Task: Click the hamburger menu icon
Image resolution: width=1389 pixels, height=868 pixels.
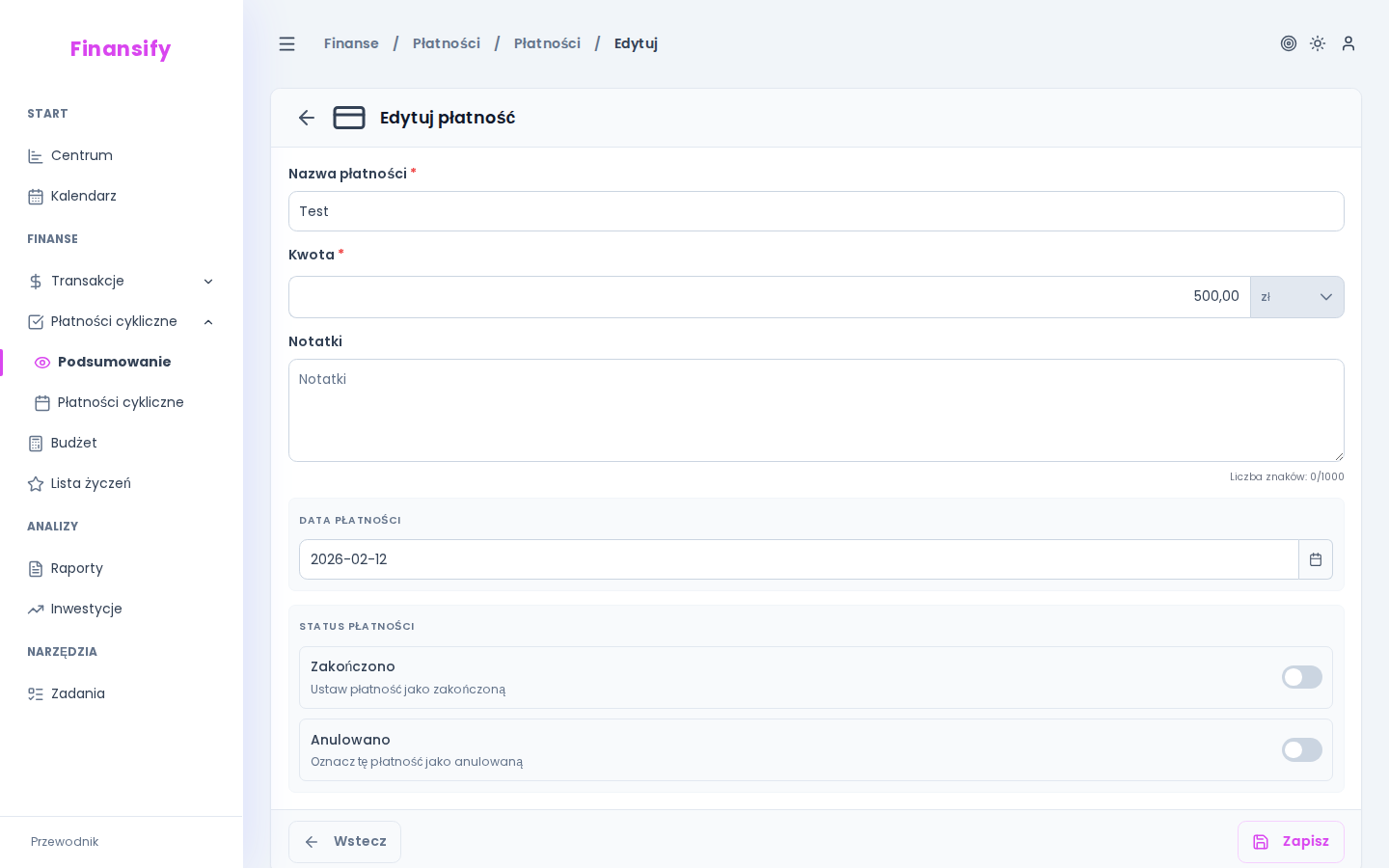Action: pos(286,43)
